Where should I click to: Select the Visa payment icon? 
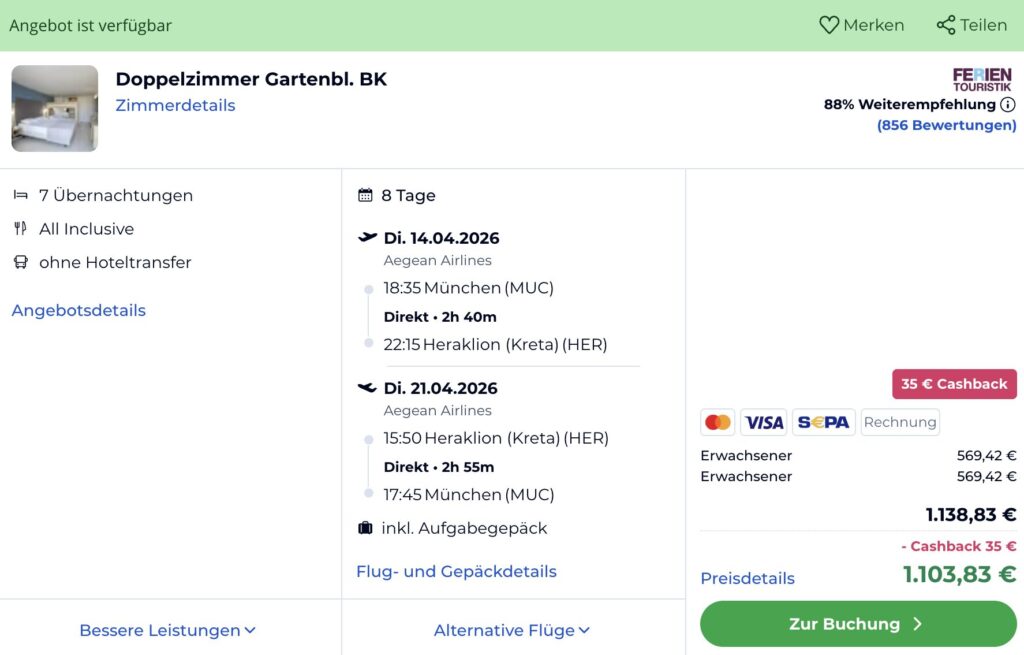tap(764, 422)
